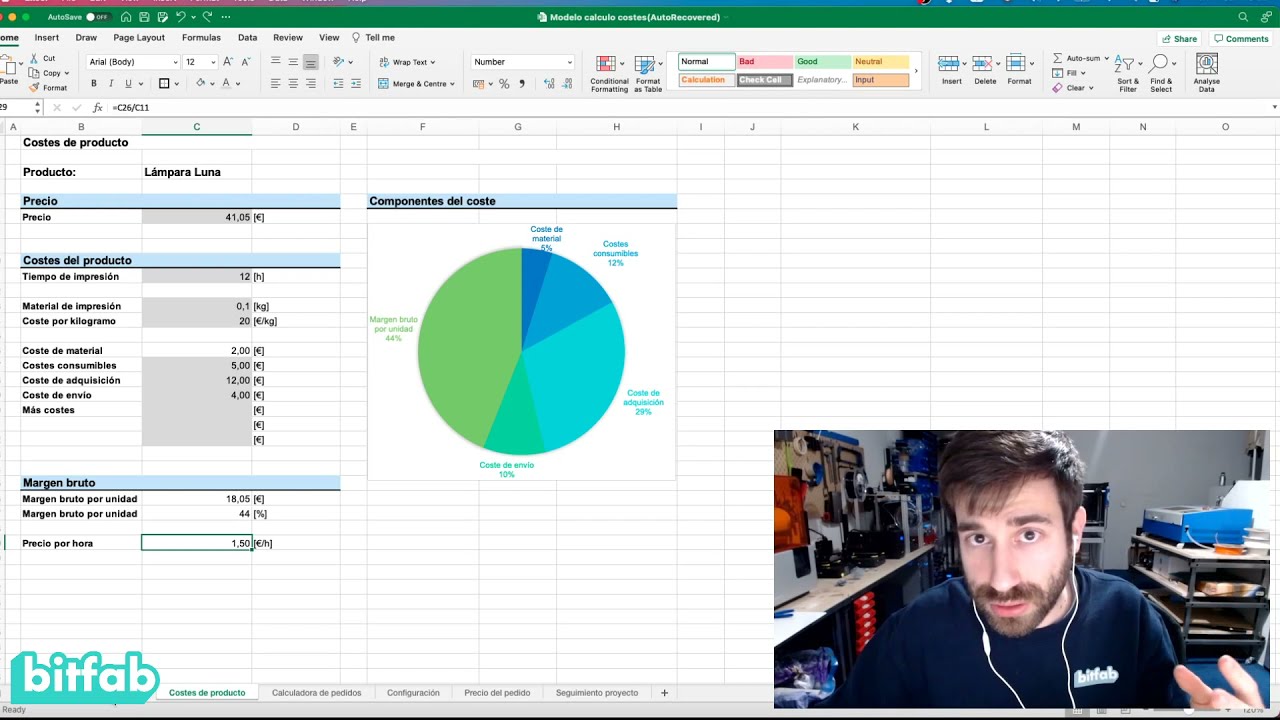Image resolution: width=1280 pixels, height=720 pixels.
Task: Click the Share button
Action: pyautogui.click(x=1179, y=39)
